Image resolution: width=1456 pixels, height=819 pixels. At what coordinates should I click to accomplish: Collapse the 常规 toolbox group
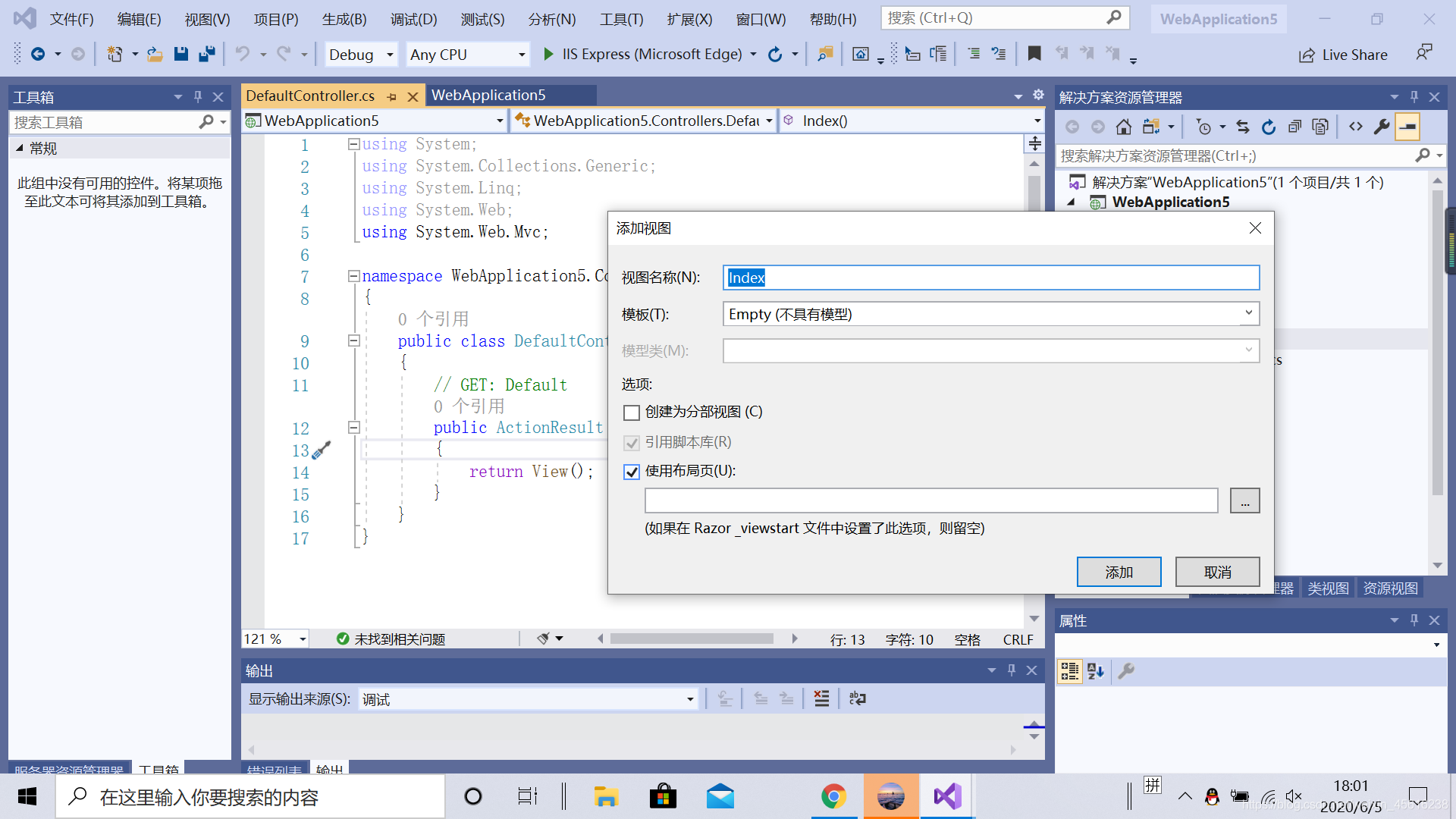tap(20, 149)
